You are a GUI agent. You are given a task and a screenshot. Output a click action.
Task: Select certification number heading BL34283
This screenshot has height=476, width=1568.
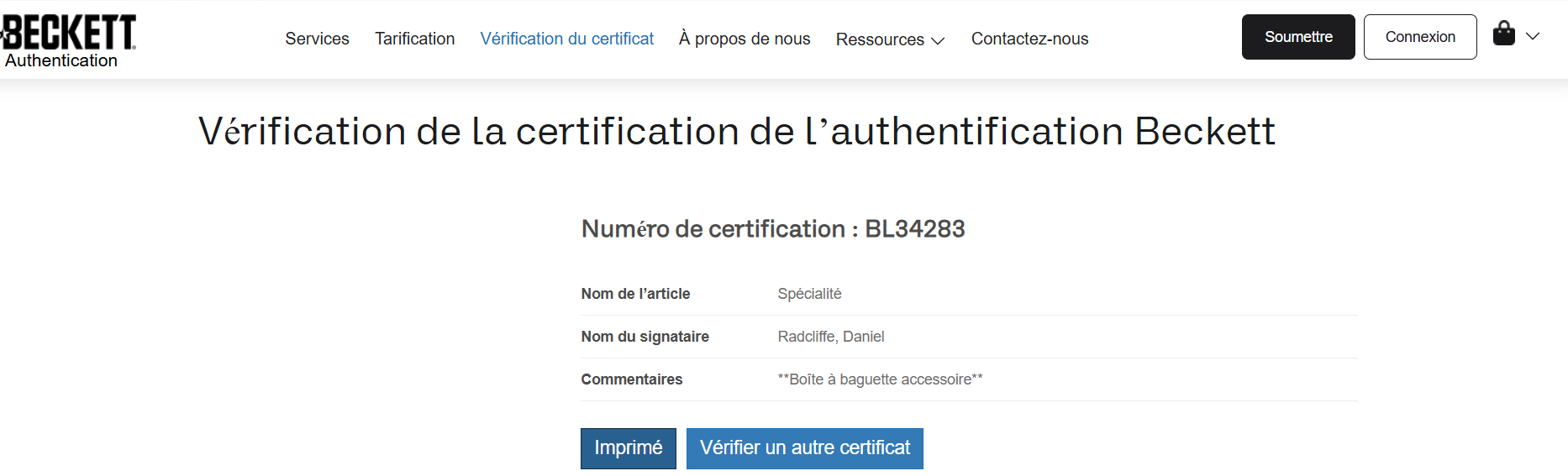(x=773, y=228)
